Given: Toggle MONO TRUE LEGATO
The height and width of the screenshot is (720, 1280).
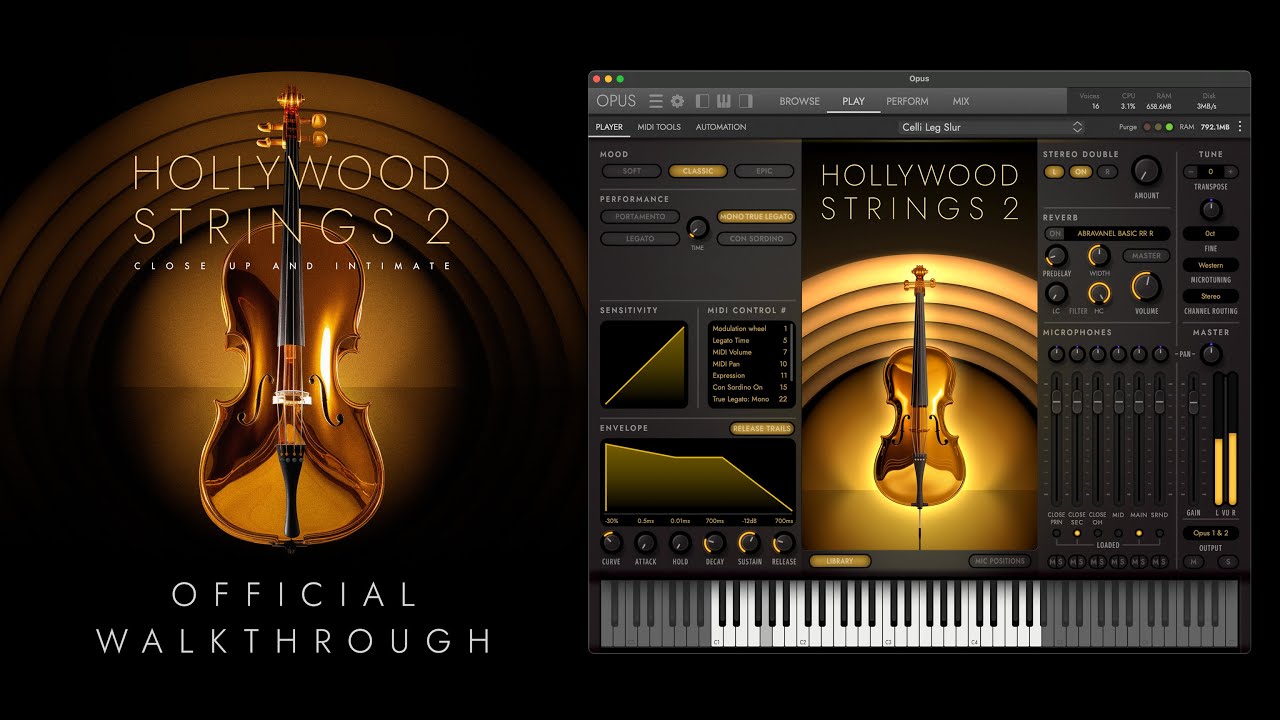Looking at the screenshot, I should coord(756,217).
